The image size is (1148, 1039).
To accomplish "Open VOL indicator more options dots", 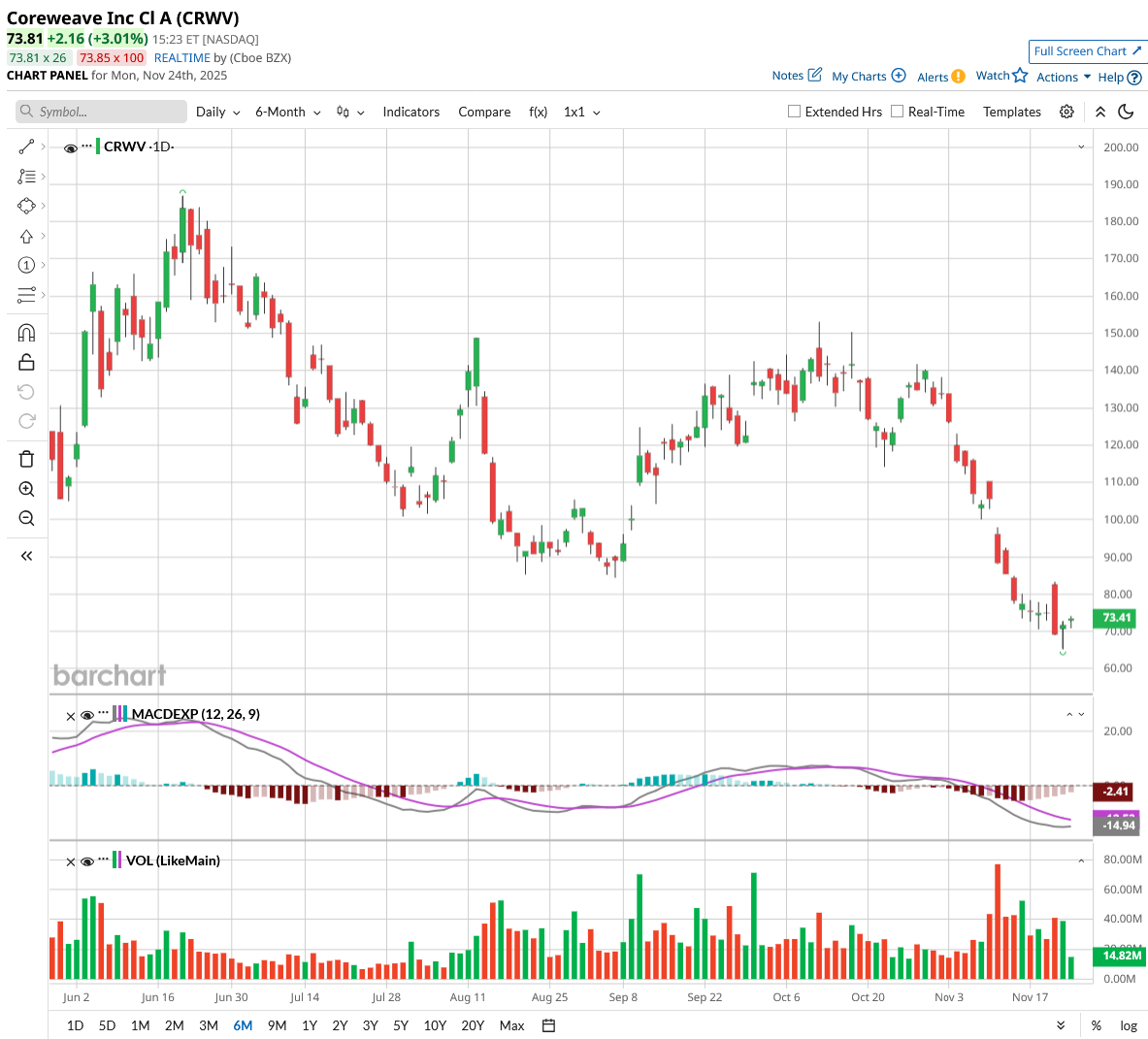I will (x=103, y=860).
